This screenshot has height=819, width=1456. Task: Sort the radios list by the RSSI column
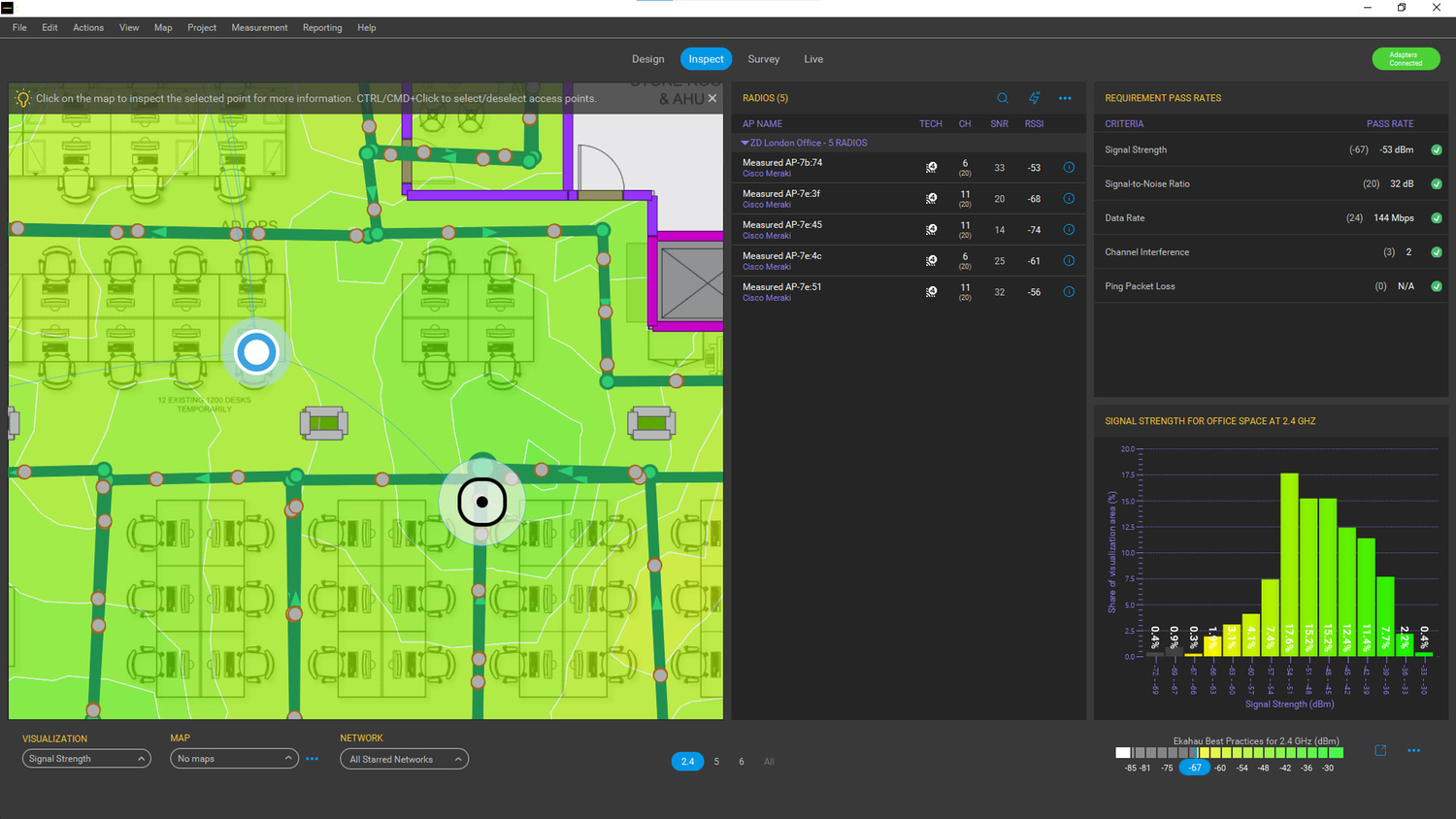pyautogui.click(x=1034, y=123)
